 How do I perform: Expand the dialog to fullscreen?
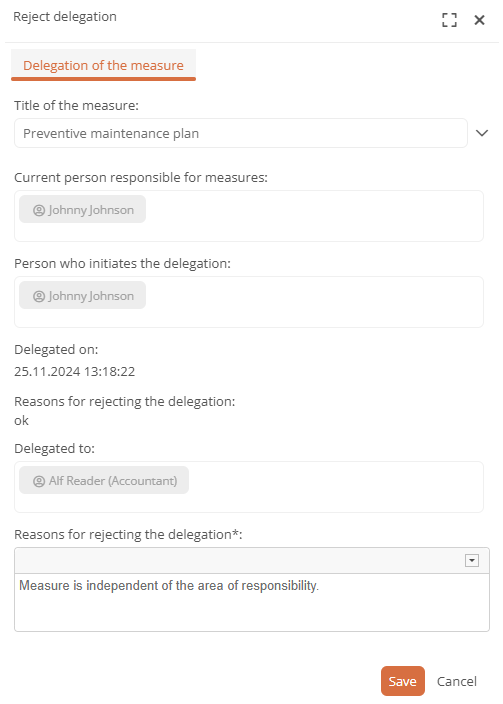[x=449, y=20]
